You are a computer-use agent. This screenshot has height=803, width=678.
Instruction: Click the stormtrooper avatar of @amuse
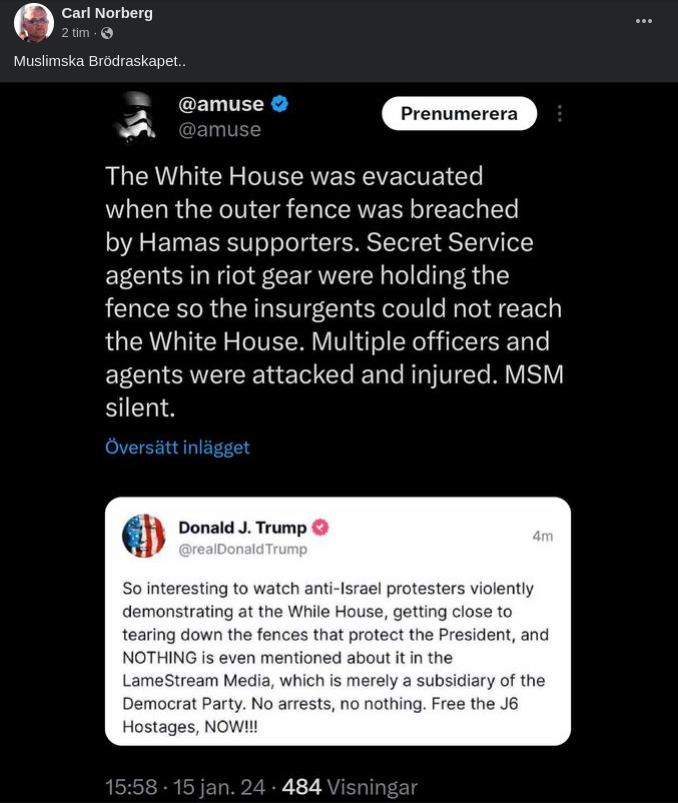click(x=135, y=117)
